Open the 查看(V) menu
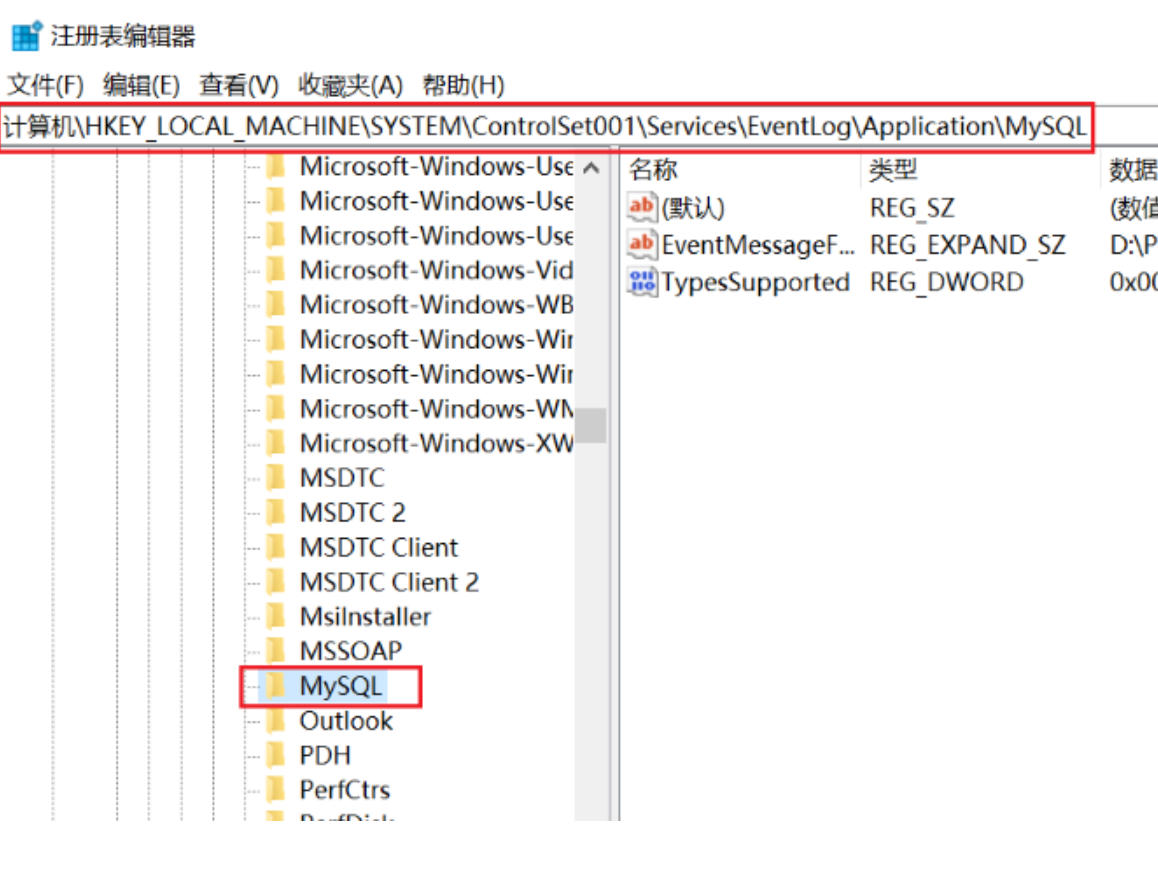Viewport: 1158px width, 869px height. coord(238,86)
